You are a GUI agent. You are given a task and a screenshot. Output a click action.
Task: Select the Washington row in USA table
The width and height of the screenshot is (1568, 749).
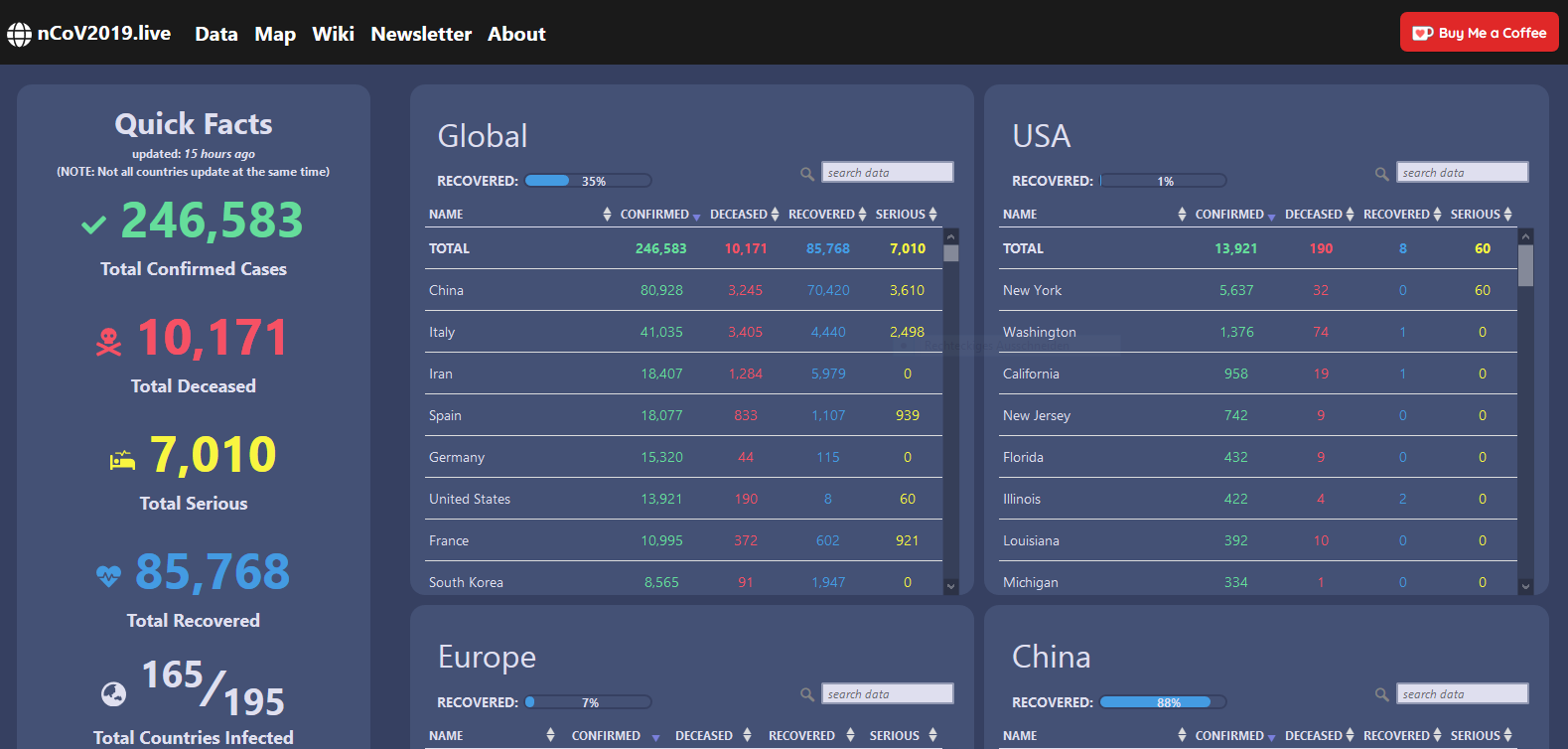[1258, 332]
